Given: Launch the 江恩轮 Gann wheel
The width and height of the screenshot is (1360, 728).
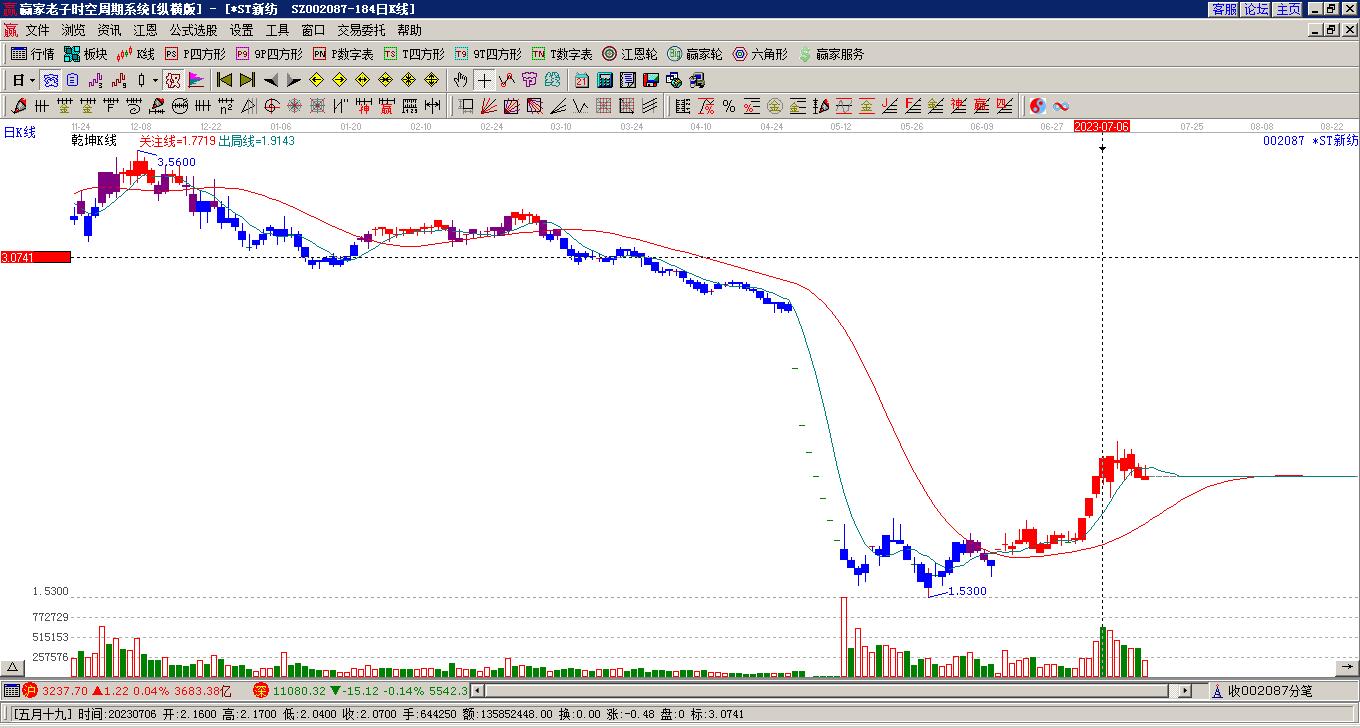Looking at the screenshot, I should click(630, 54).
